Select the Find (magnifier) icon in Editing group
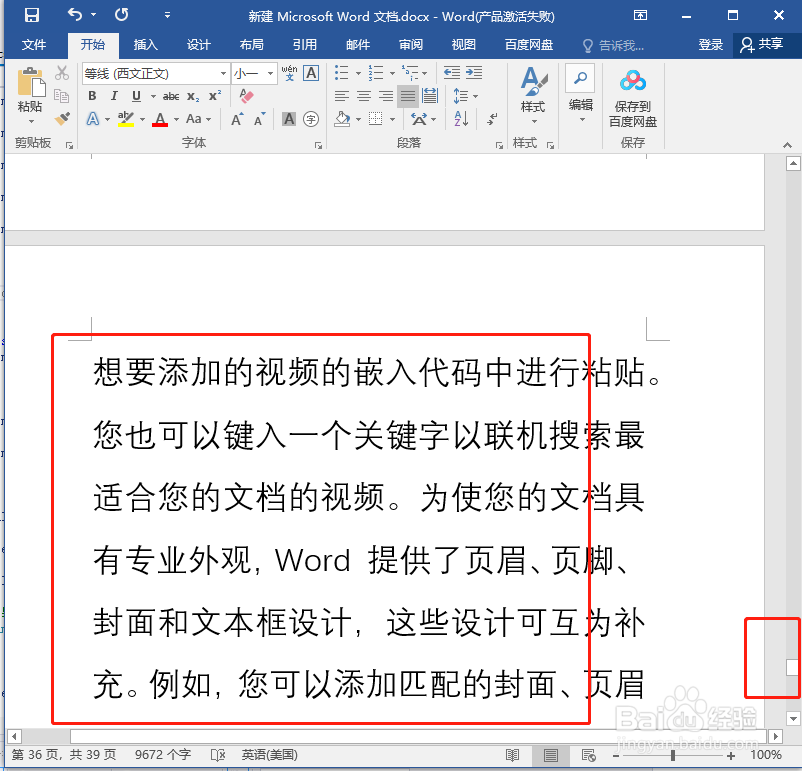 tap(580, 80)
